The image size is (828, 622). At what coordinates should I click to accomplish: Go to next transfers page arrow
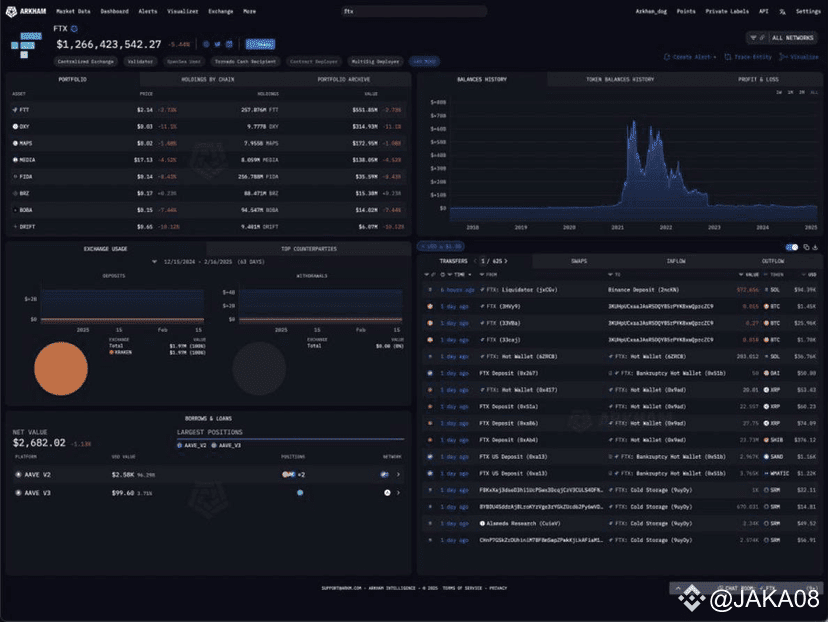coord(506,261)
